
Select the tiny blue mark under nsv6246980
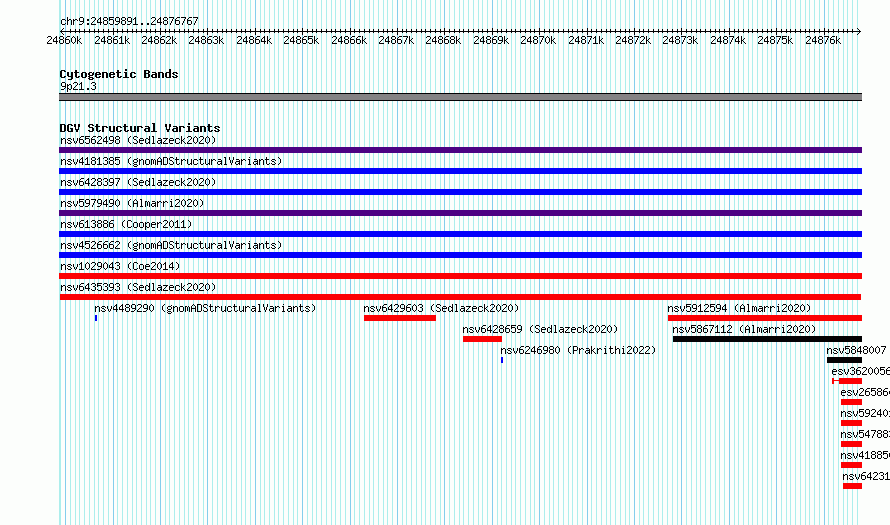pyautogui.click(x=502, y=360)
